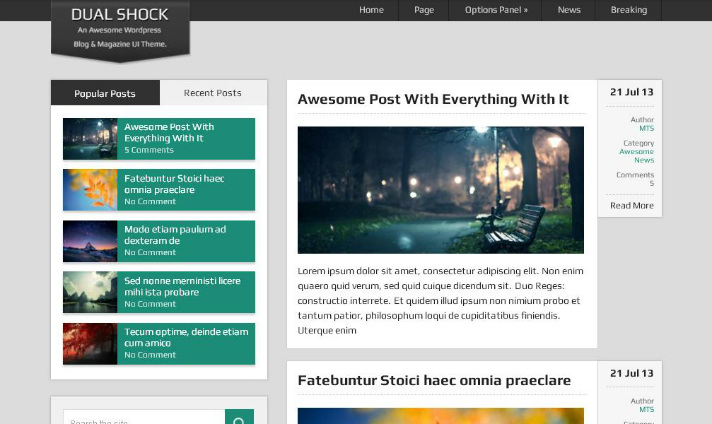Open Sed nonne meministi licere mihi ista probare
Image resolution: width=712 pixels, height=424 pixels.
pos(183,286)
